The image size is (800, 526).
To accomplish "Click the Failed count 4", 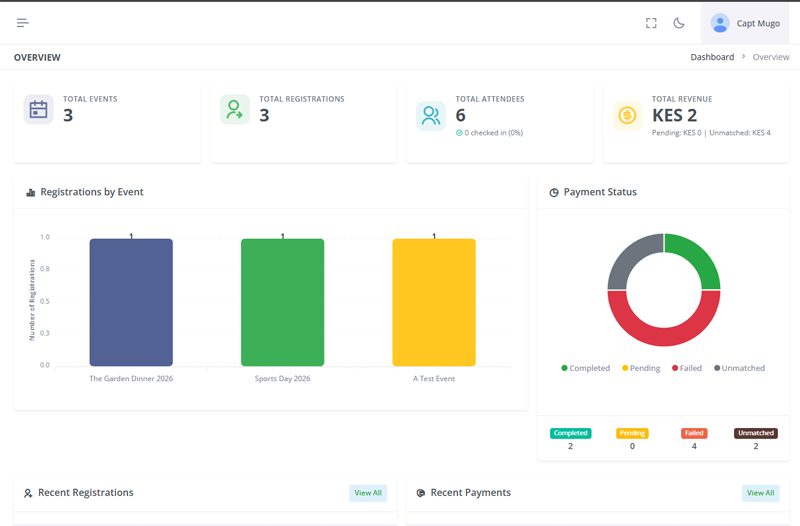I will [694, 446].
